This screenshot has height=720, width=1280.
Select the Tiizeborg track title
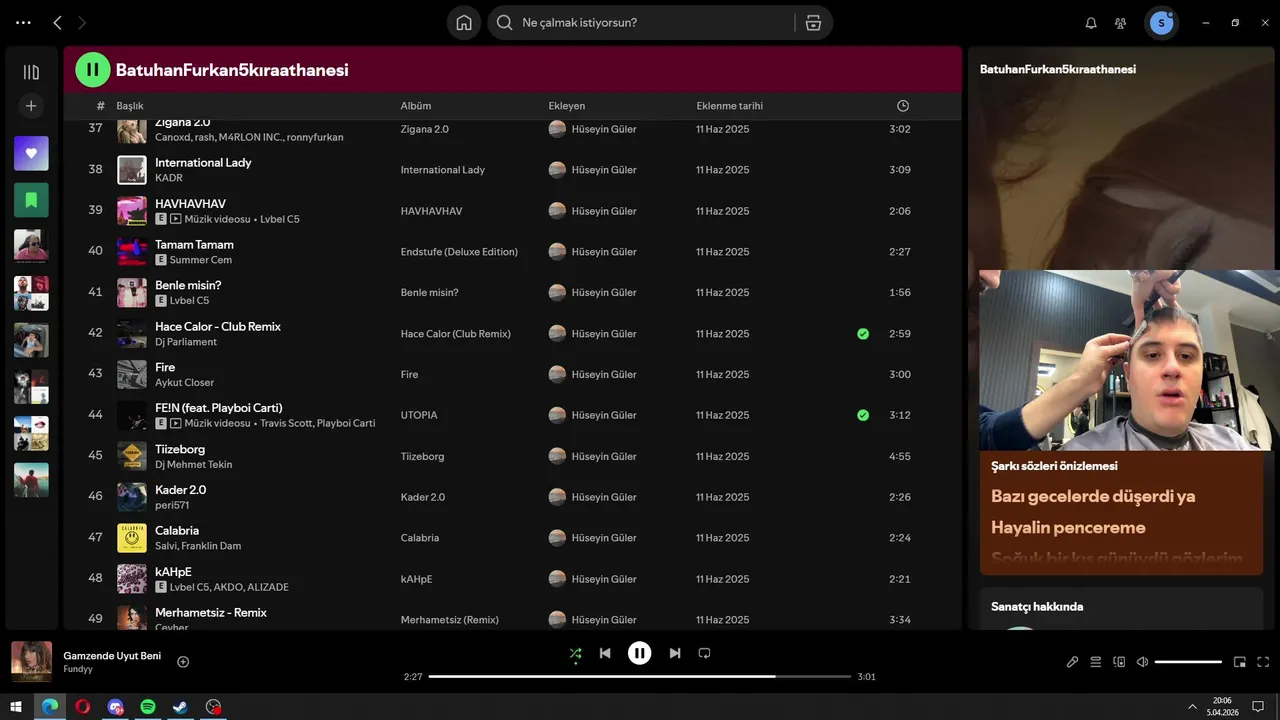coord(180,449)
